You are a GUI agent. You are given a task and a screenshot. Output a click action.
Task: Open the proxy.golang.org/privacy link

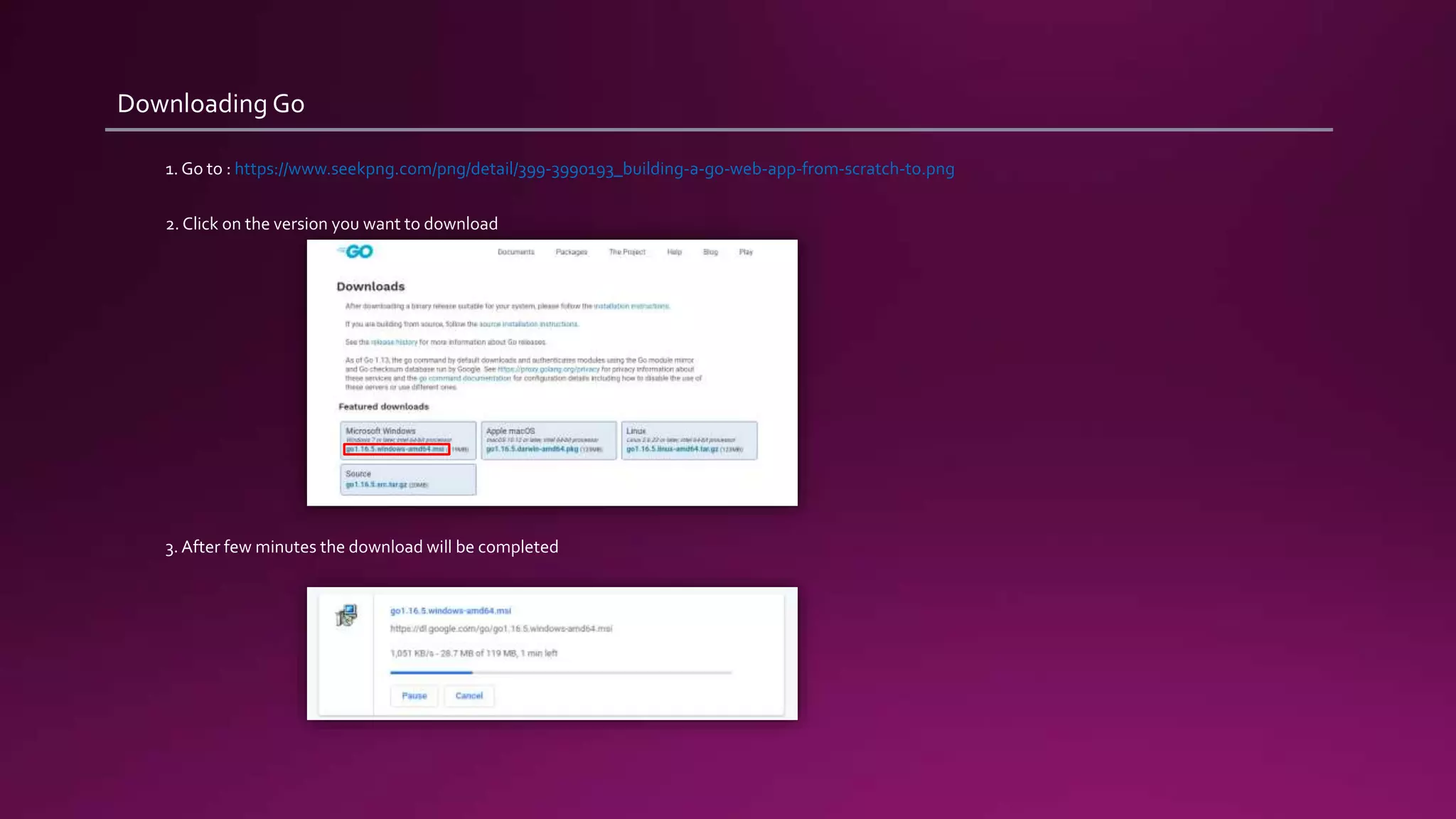pyautogui.click(x=548, y=370)
